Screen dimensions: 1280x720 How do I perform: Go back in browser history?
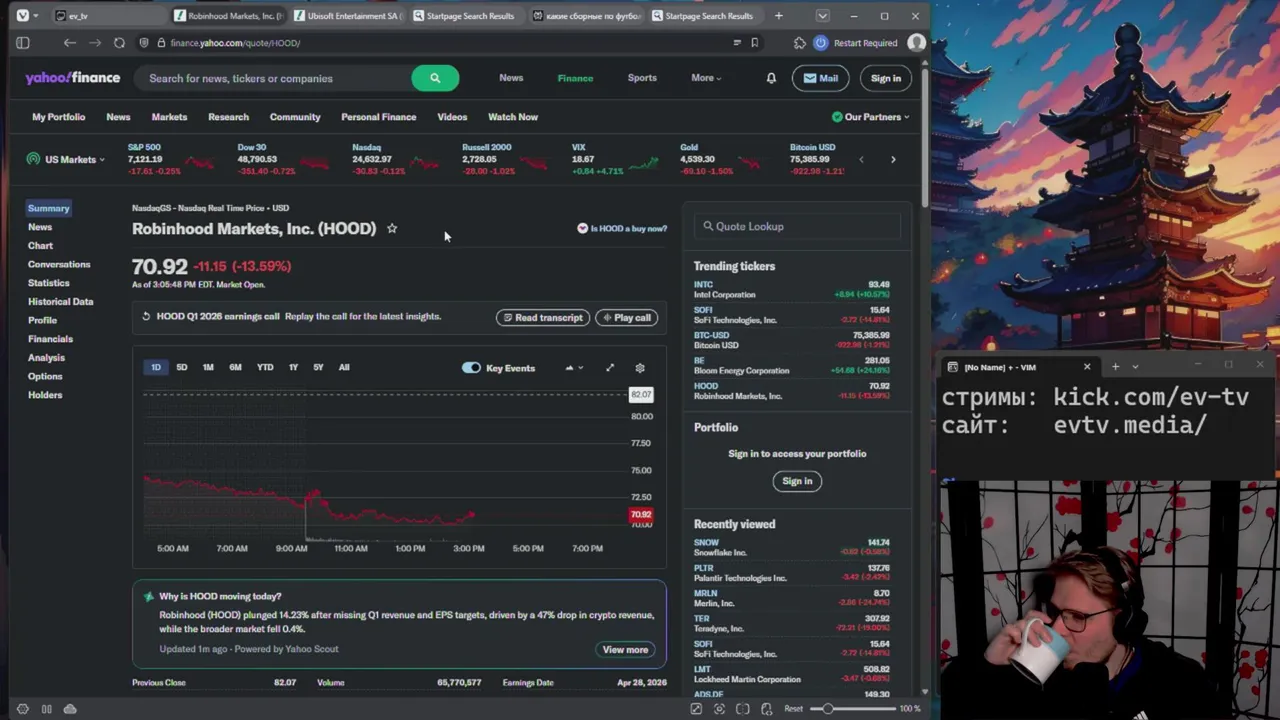69,43
